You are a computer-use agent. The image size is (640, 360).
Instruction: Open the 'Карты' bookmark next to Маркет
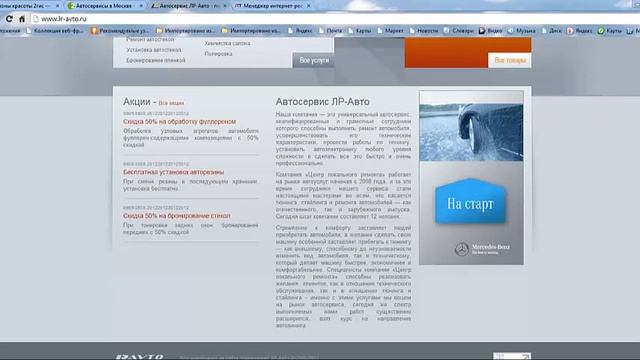360,31
